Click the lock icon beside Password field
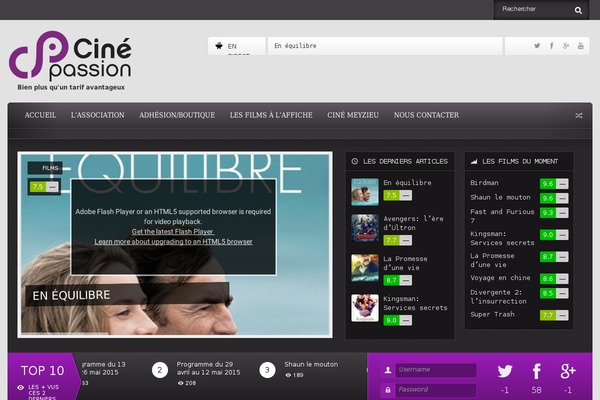Viewport: 600px width, 400px height. coord(388,390)
